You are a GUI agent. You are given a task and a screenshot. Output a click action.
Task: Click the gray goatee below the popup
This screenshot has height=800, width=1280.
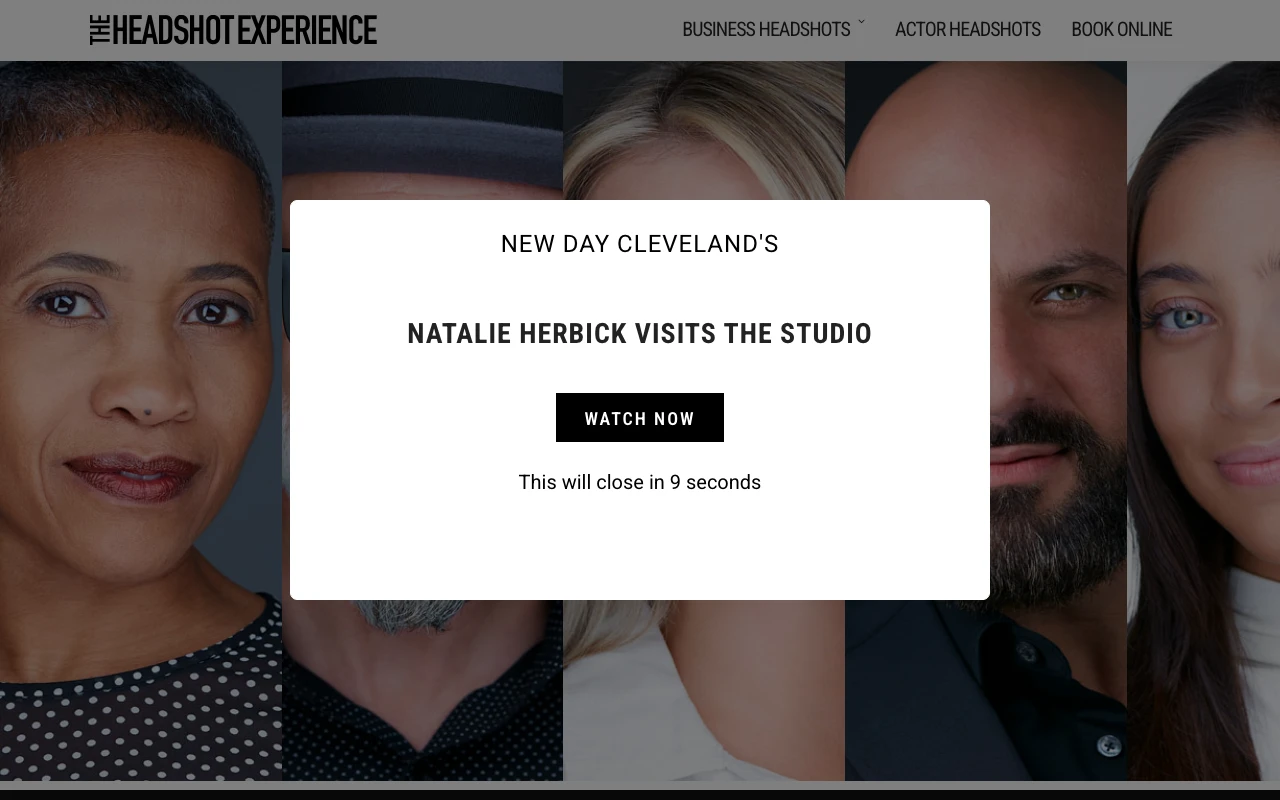point(420,614)
